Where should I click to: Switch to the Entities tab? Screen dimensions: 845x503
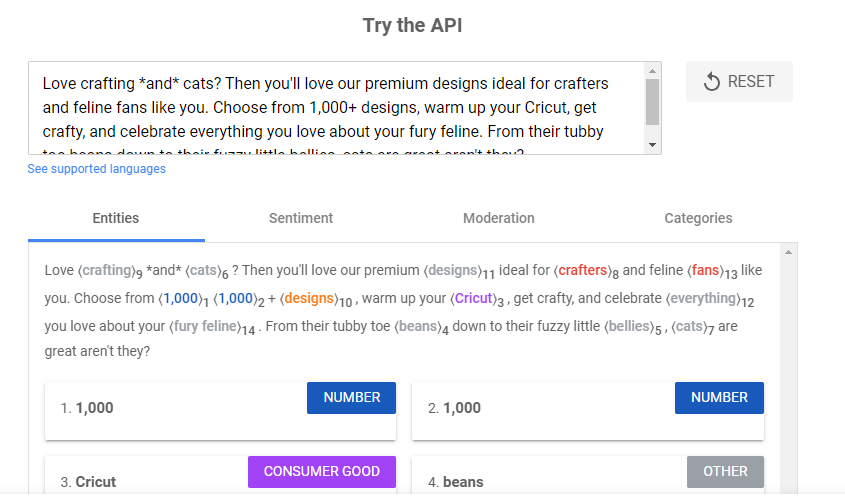(116, 218)
